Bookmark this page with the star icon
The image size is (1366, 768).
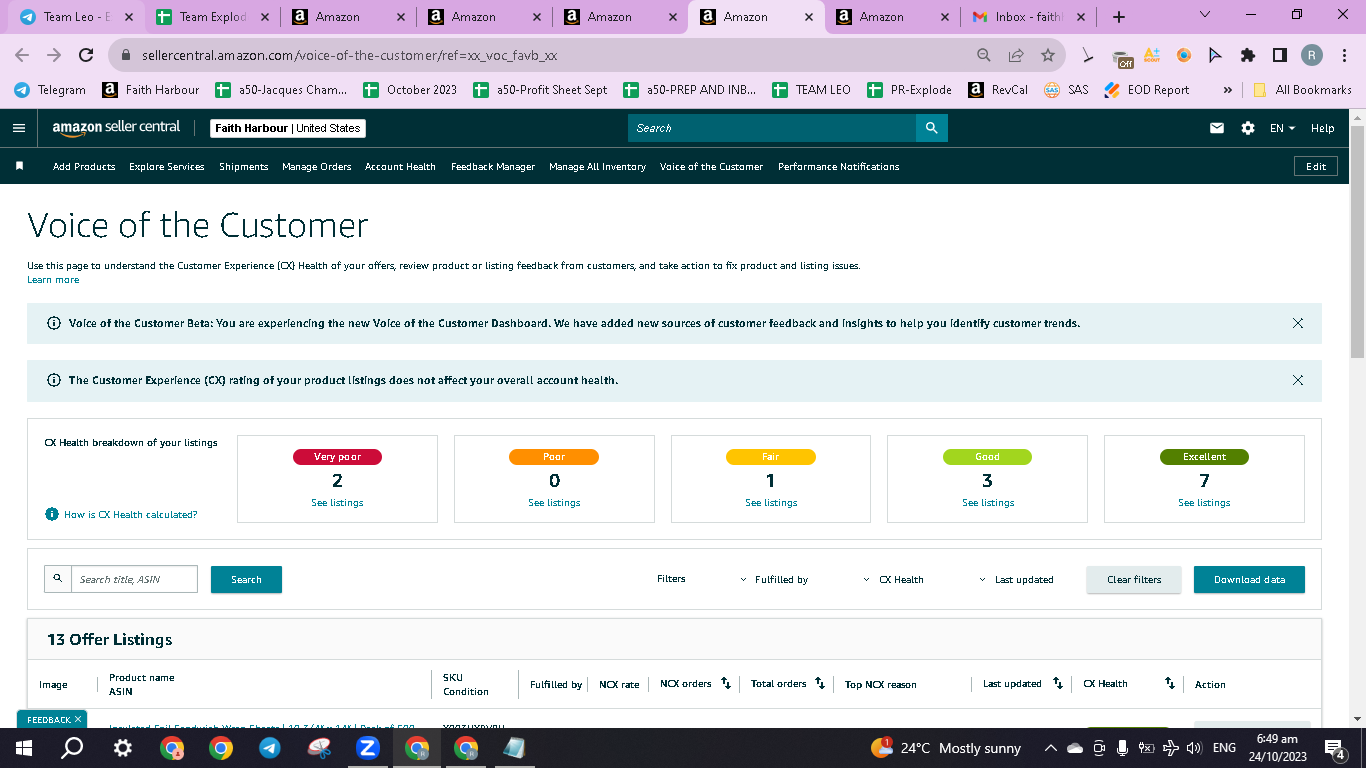1047,55
